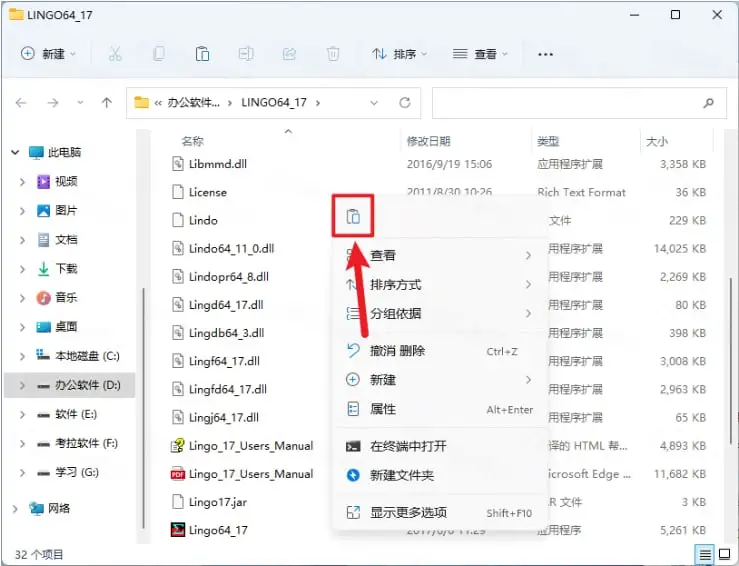Open the 查看 view dropdown in toolbar
The height and width of the screenshot is (566, 739).
click(x=480, y=54)
